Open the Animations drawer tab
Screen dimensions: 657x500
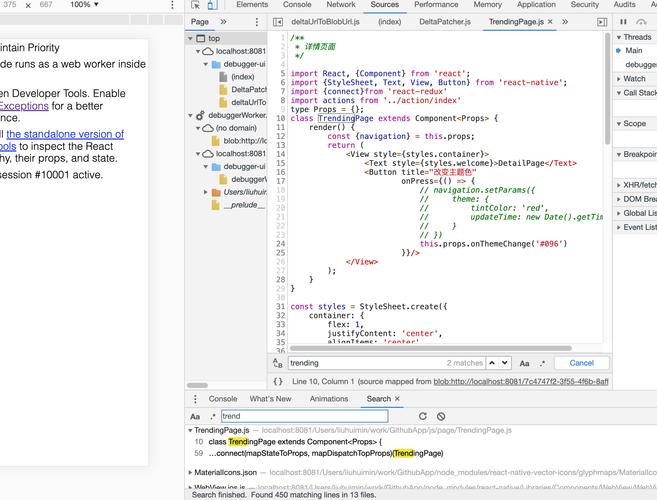pos(329,399)
